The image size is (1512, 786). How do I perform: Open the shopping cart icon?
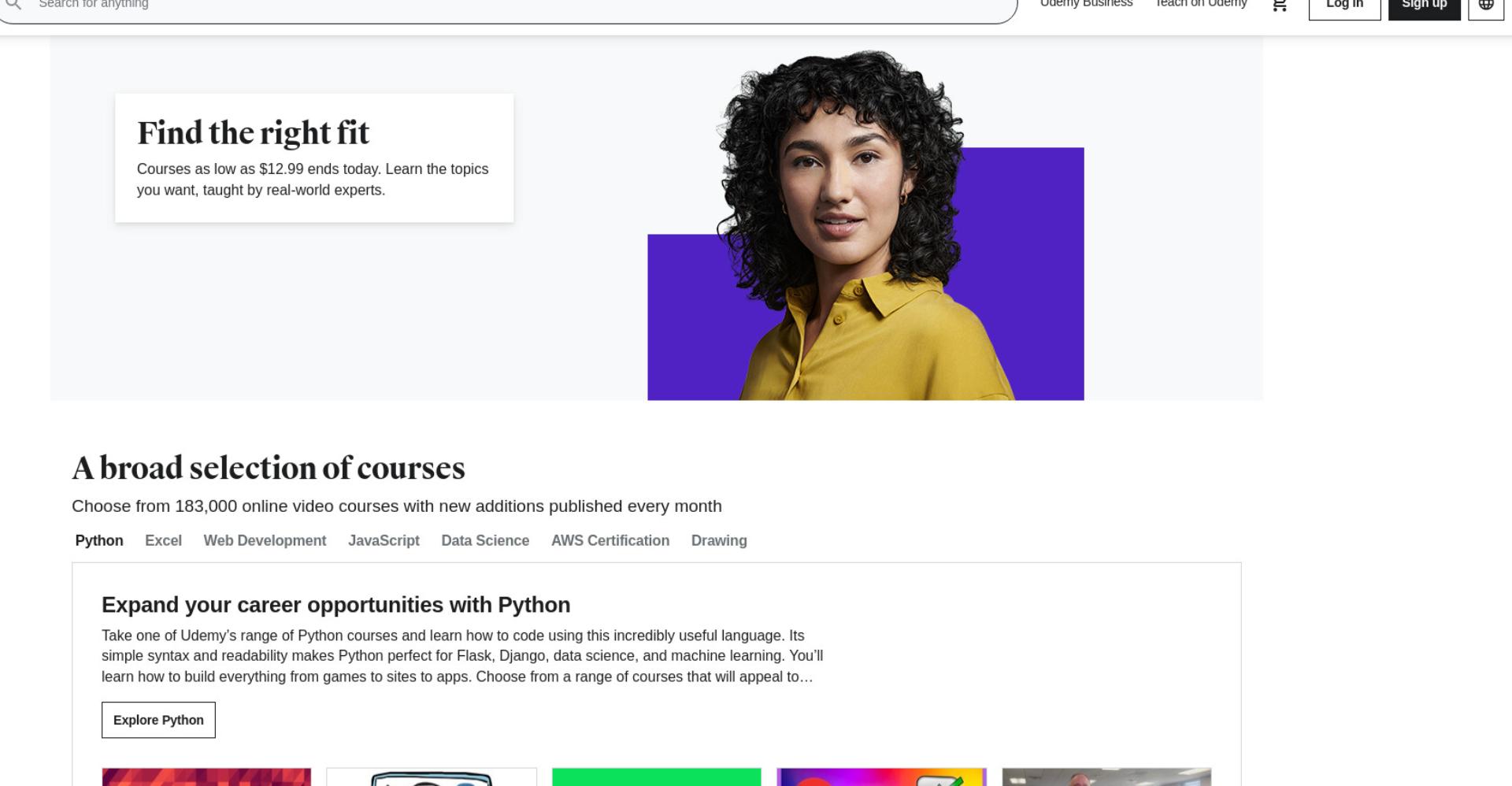point(1280,5)
